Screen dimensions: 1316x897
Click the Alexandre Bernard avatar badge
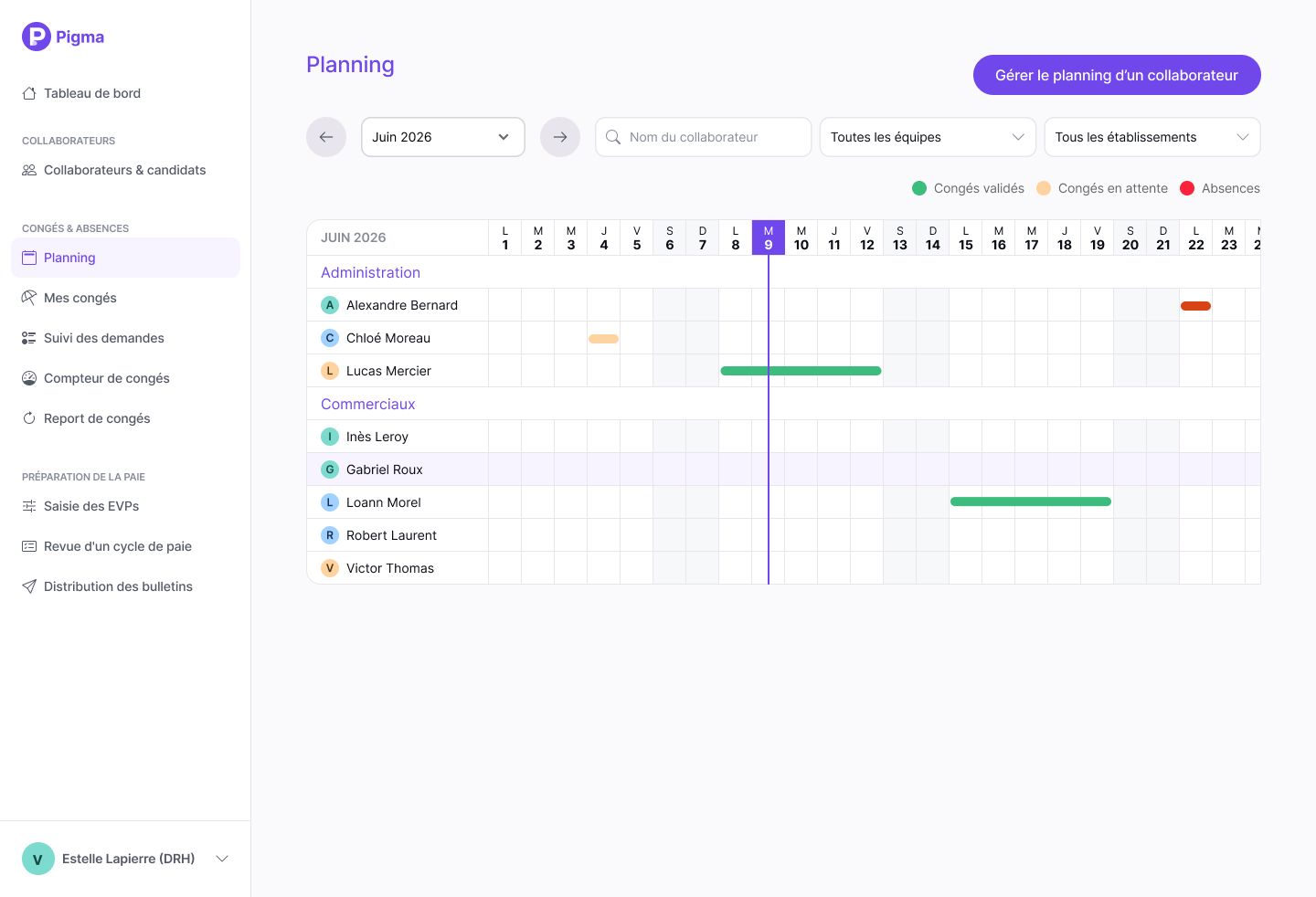tap(330, 305)
